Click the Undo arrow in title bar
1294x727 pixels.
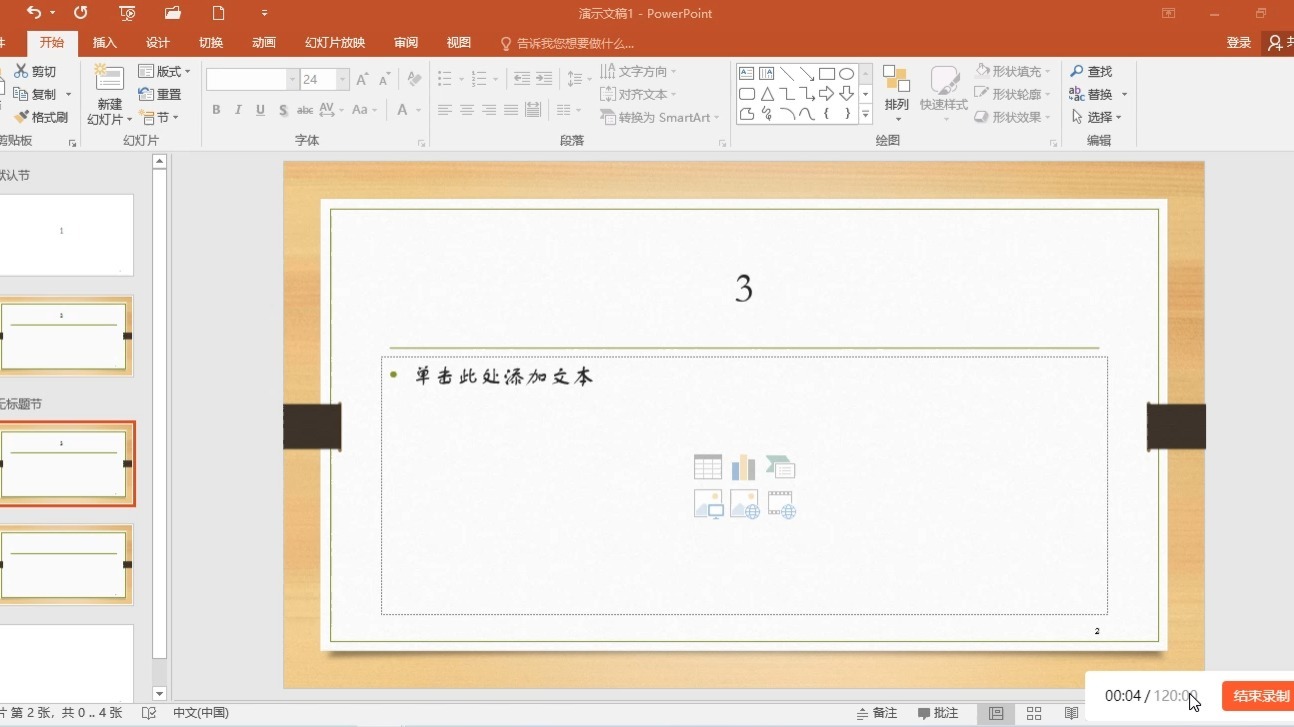[33, 13]
